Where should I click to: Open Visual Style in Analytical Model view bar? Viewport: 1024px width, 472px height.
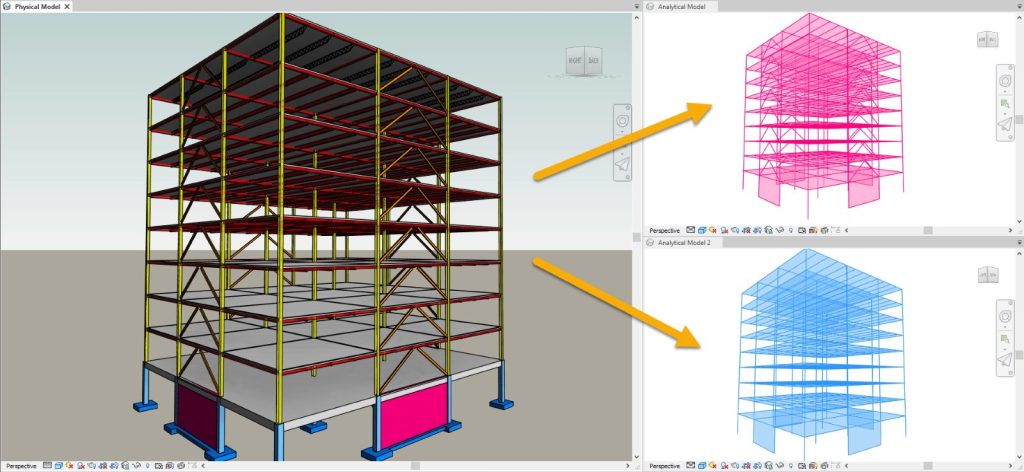701,230
